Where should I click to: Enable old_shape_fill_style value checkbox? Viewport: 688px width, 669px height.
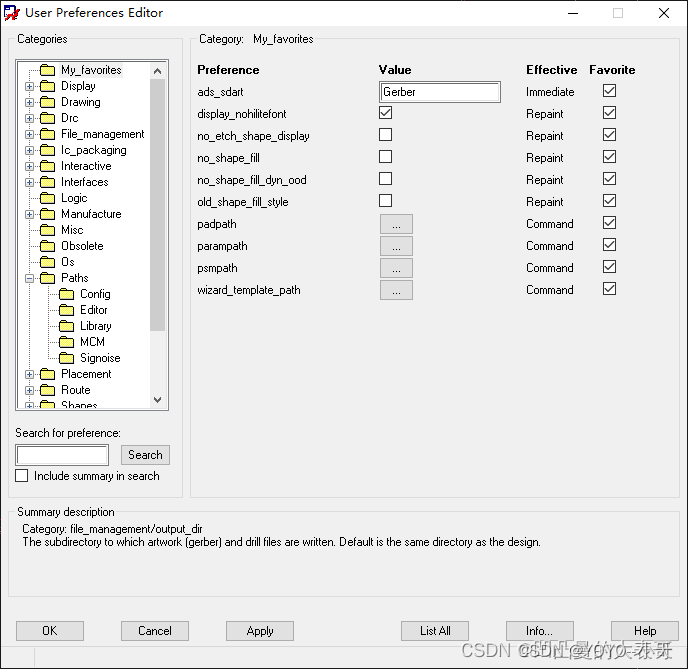pos(386,200)
